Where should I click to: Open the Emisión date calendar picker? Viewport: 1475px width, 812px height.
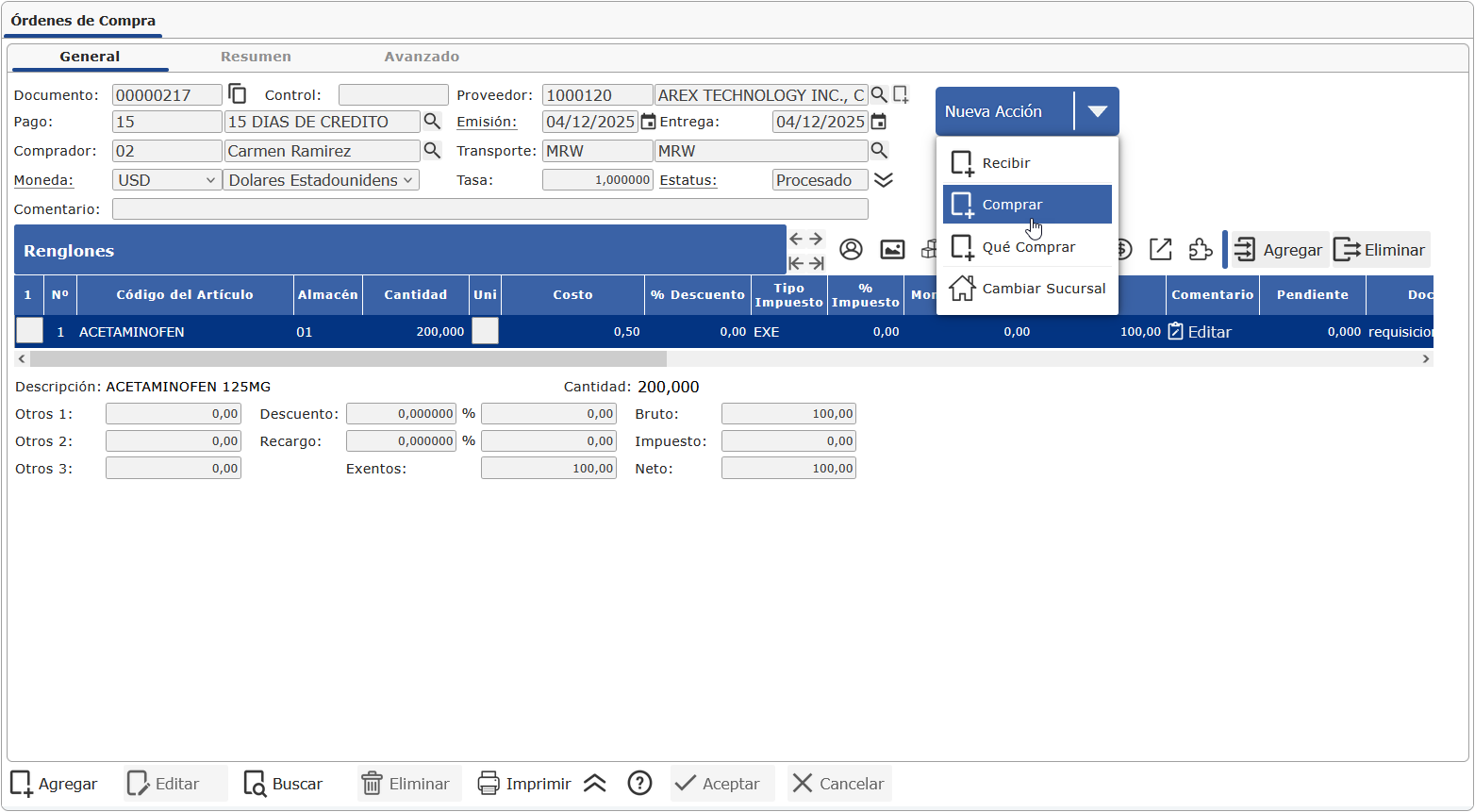(x=648, y=122)
